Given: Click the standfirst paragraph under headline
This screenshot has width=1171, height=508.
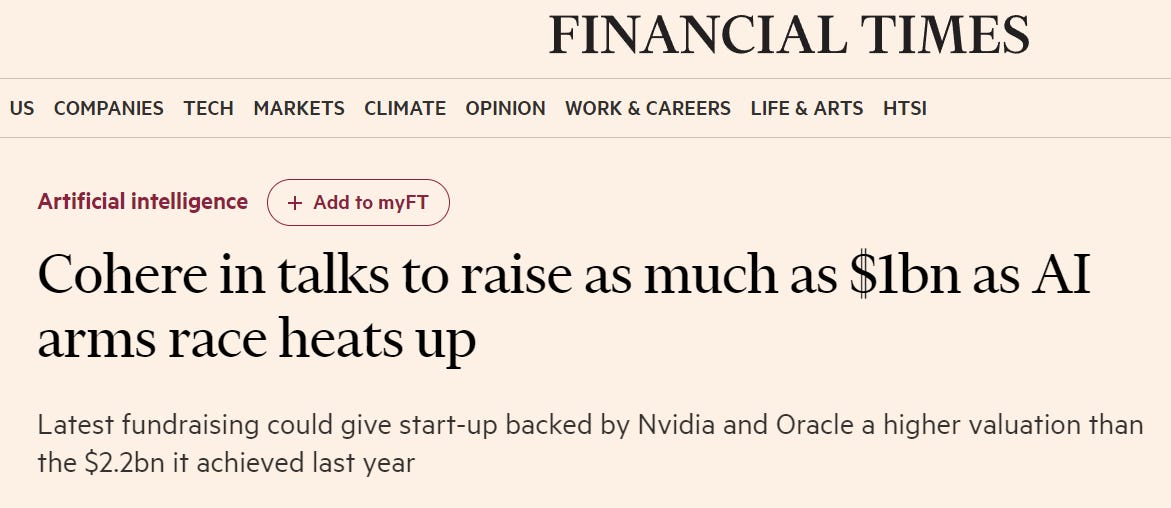Looking at the screenshot, I should click(x=588, y=444).
